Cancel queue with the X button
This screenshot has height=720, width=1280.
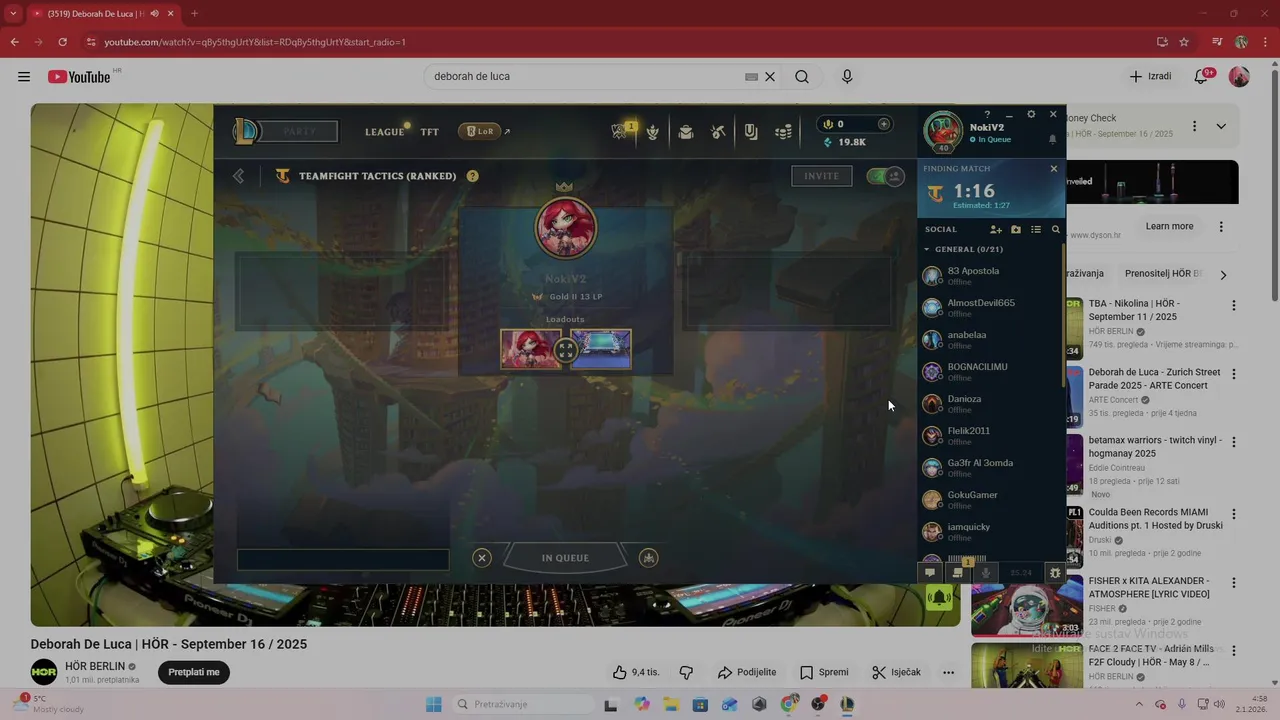pyautogui.click(x=482, y=558)
